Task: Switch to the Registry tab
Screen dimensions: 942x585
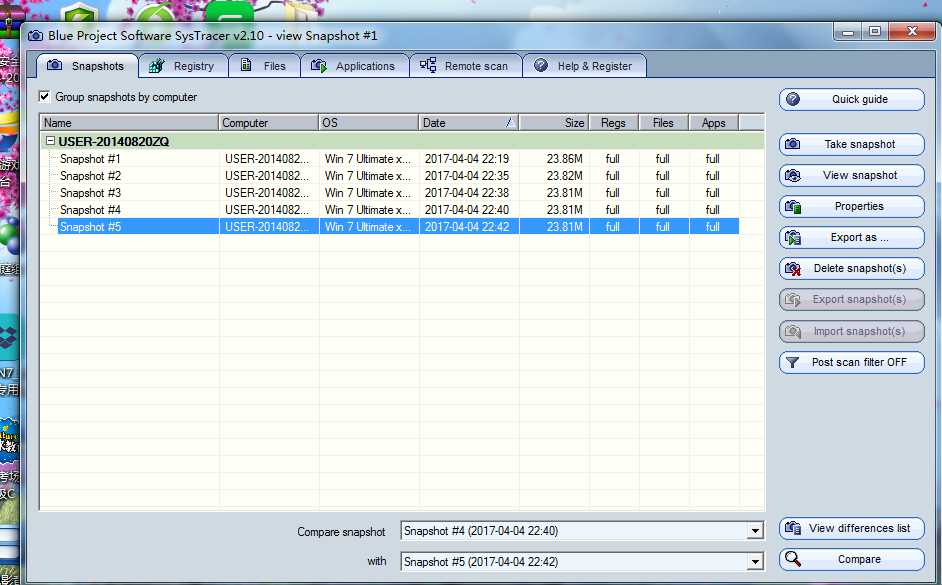Action: tap(183, 65)
